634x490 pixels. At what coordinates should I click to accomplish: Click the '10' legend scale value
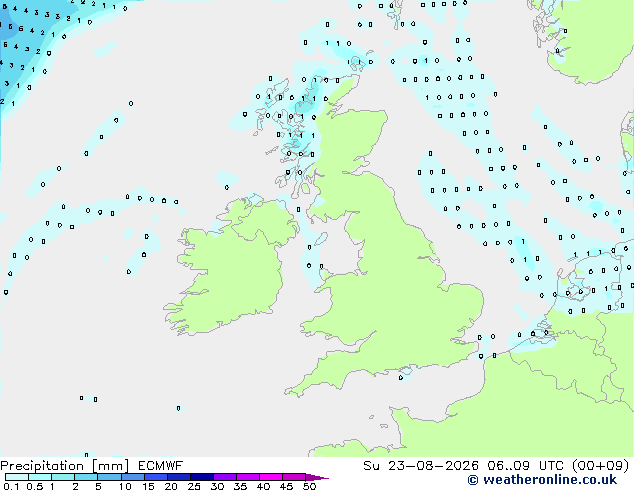click(x=125, y=486)
